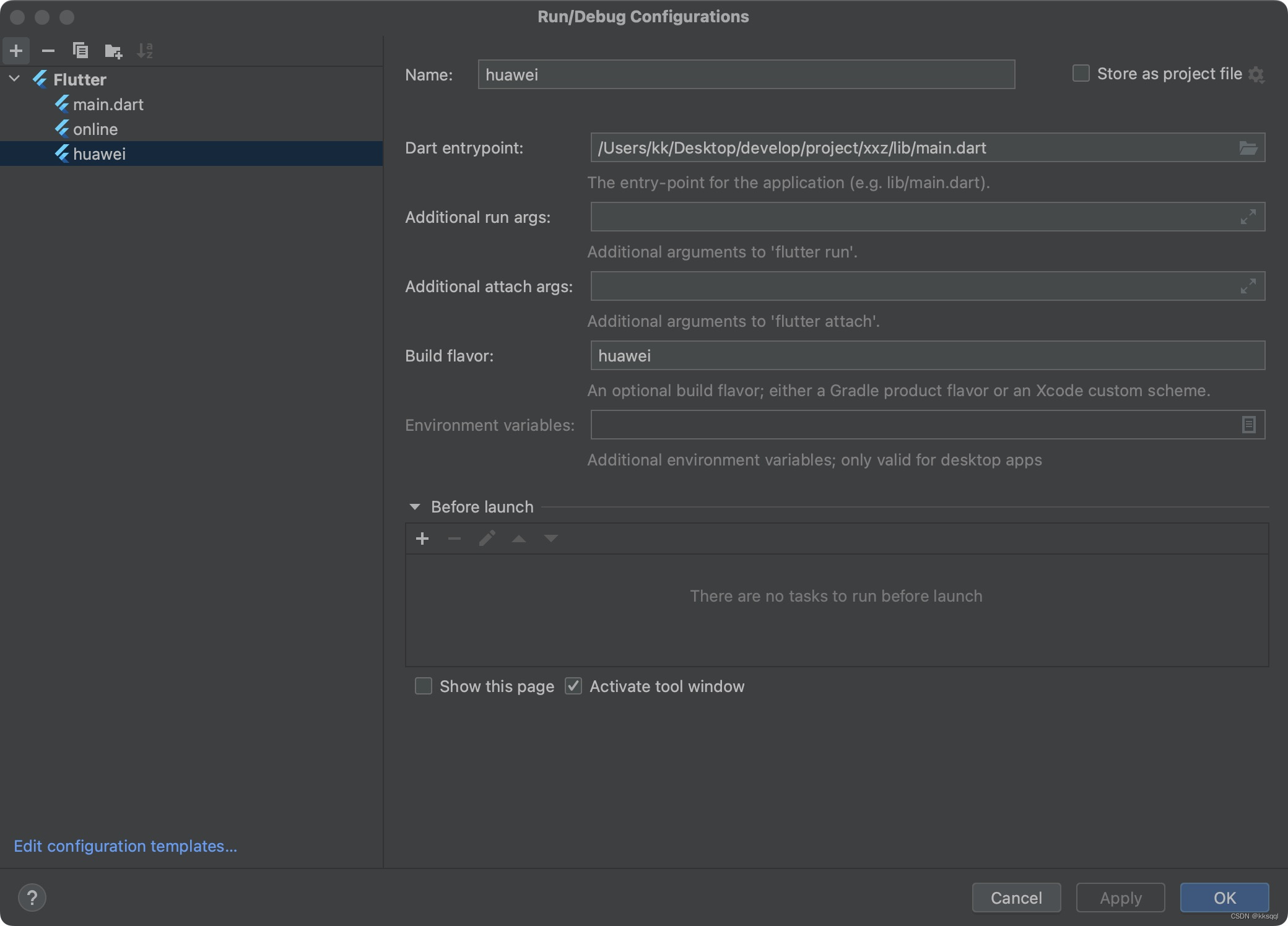Viewport: 1288px width, 926px height.
Task: Collapse the Flutter configurations tree node
Action: pyautogui.click(x=15, y=79)
